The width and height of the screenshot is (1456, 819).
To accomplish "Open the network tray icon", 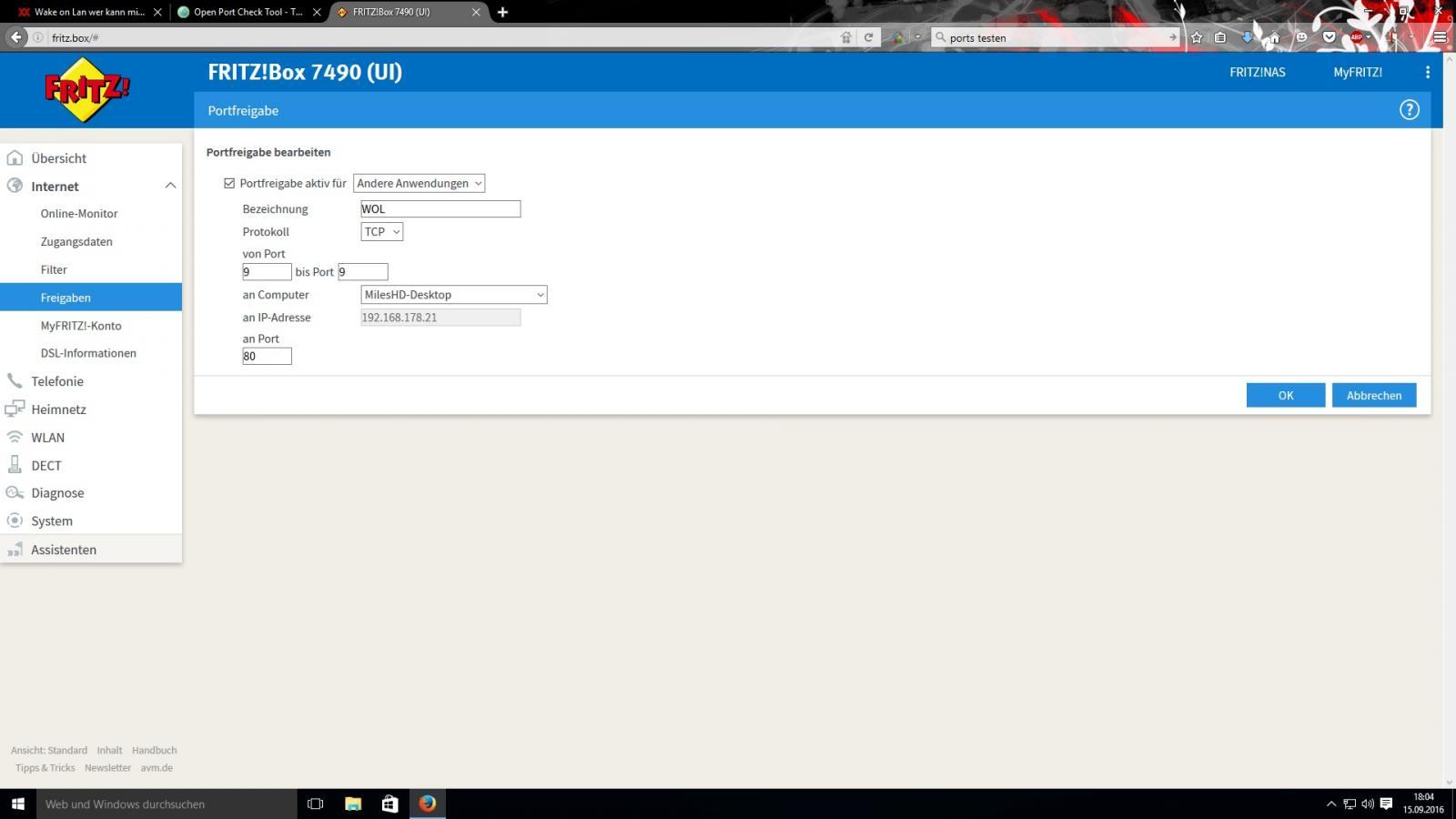I will pyautogui.click(x=1350, y=804).
